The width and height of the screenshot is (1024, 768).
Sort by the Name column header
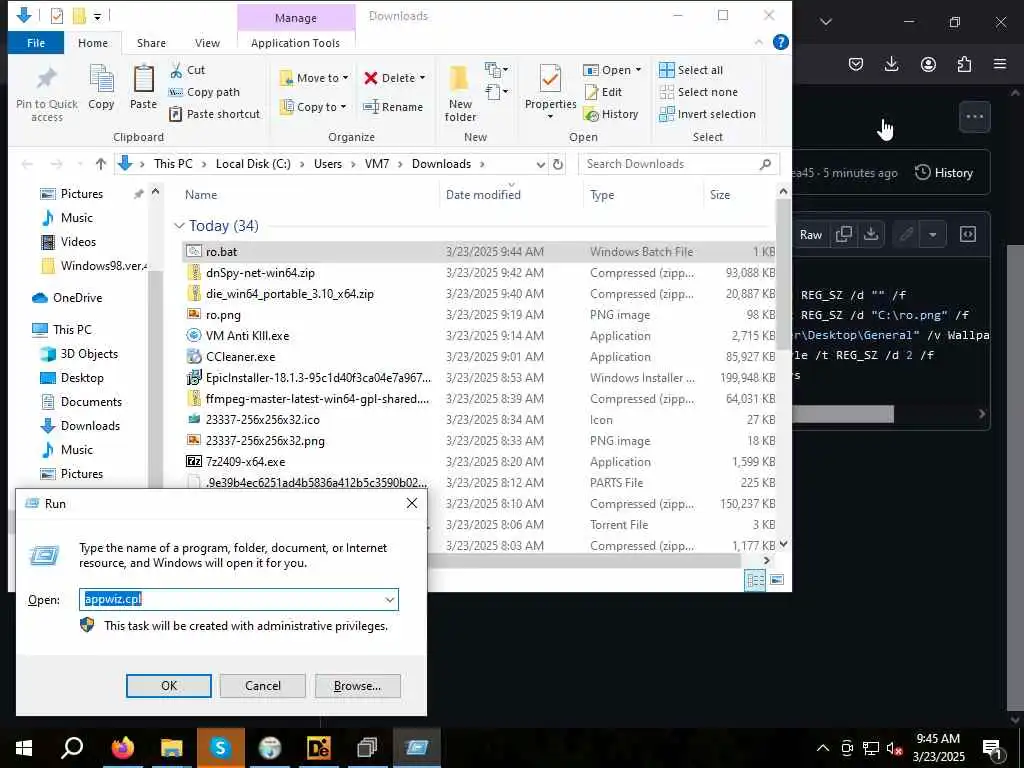tap(201, 195)
